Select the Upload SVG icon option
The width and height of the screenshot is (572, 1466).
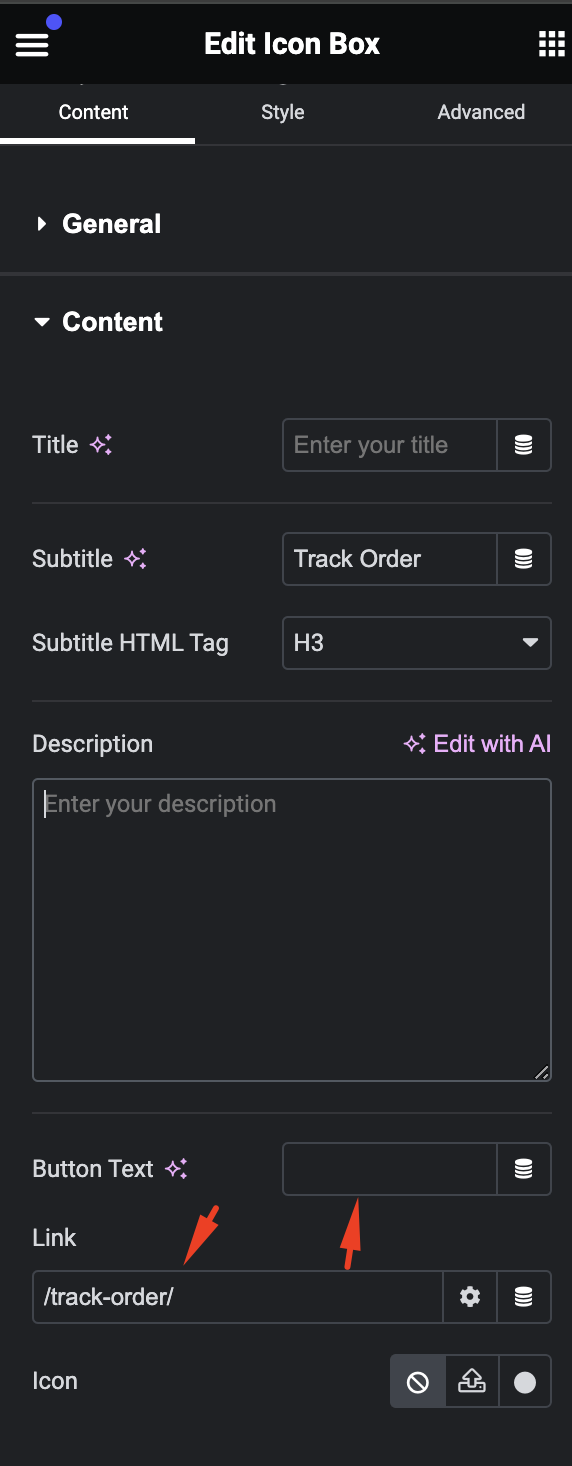point(471,1382)
